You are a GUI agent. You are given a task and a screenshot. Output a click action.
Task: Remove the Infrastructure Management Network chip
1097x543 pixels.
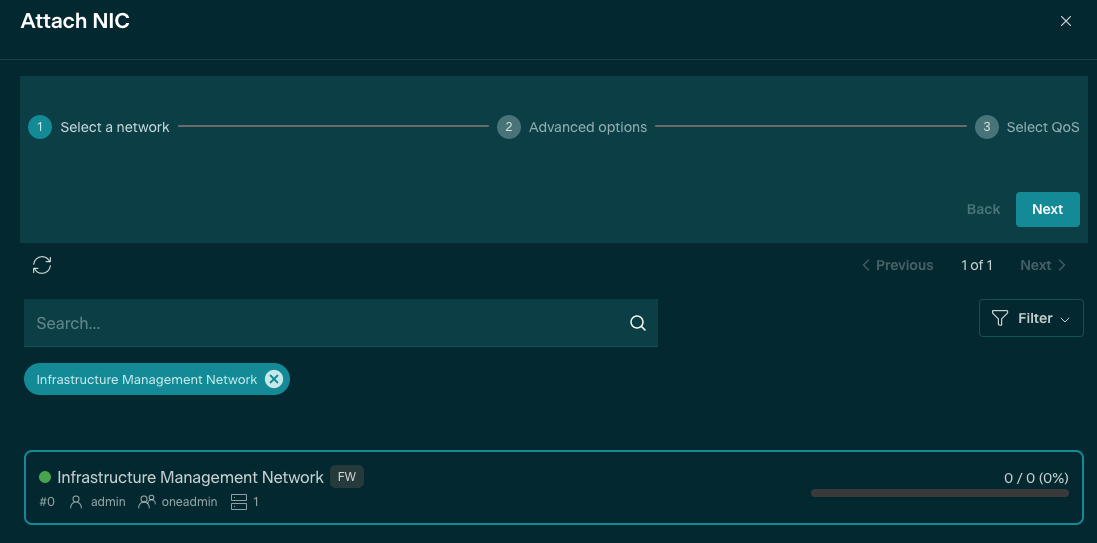[274, 379]
